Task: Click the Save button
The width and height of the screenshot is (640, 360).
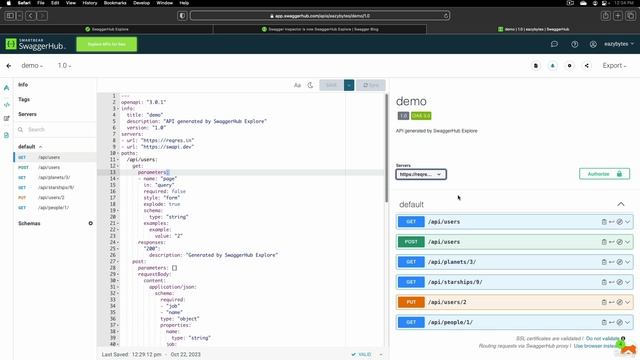Action: (x=331, y=85)
